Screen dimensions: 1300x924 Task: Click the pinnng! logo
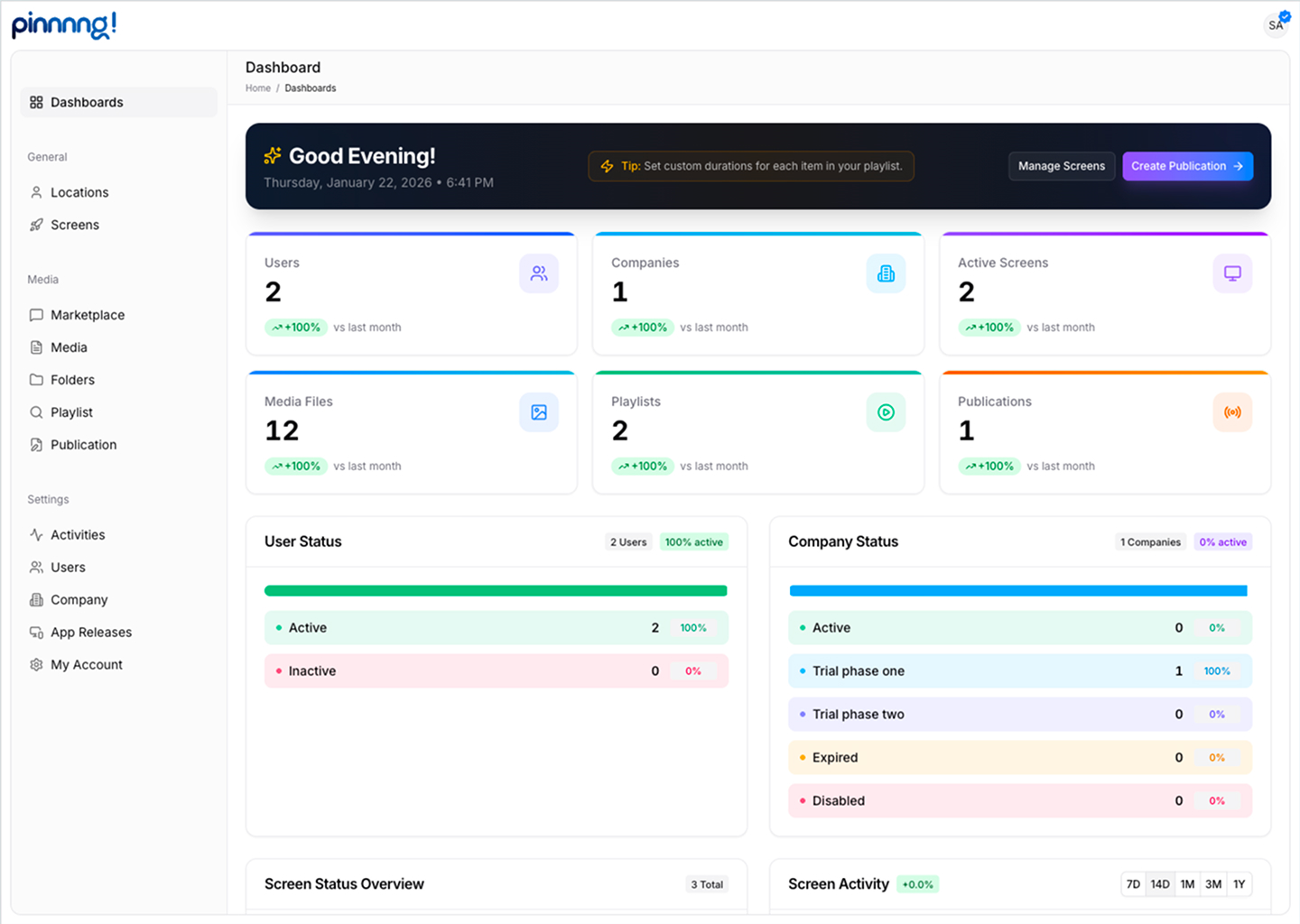tap(64, 25)
